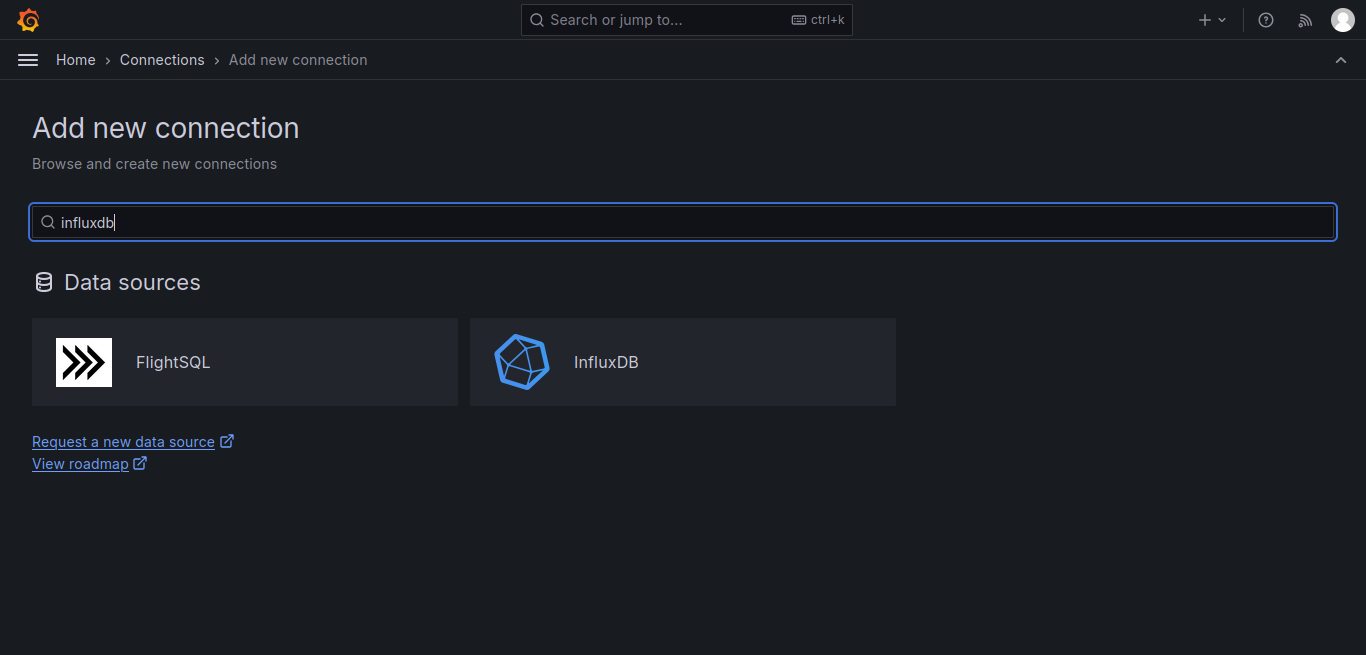Select the FlightSQL data source card
1366x655 pixels.
click(245, 362)
